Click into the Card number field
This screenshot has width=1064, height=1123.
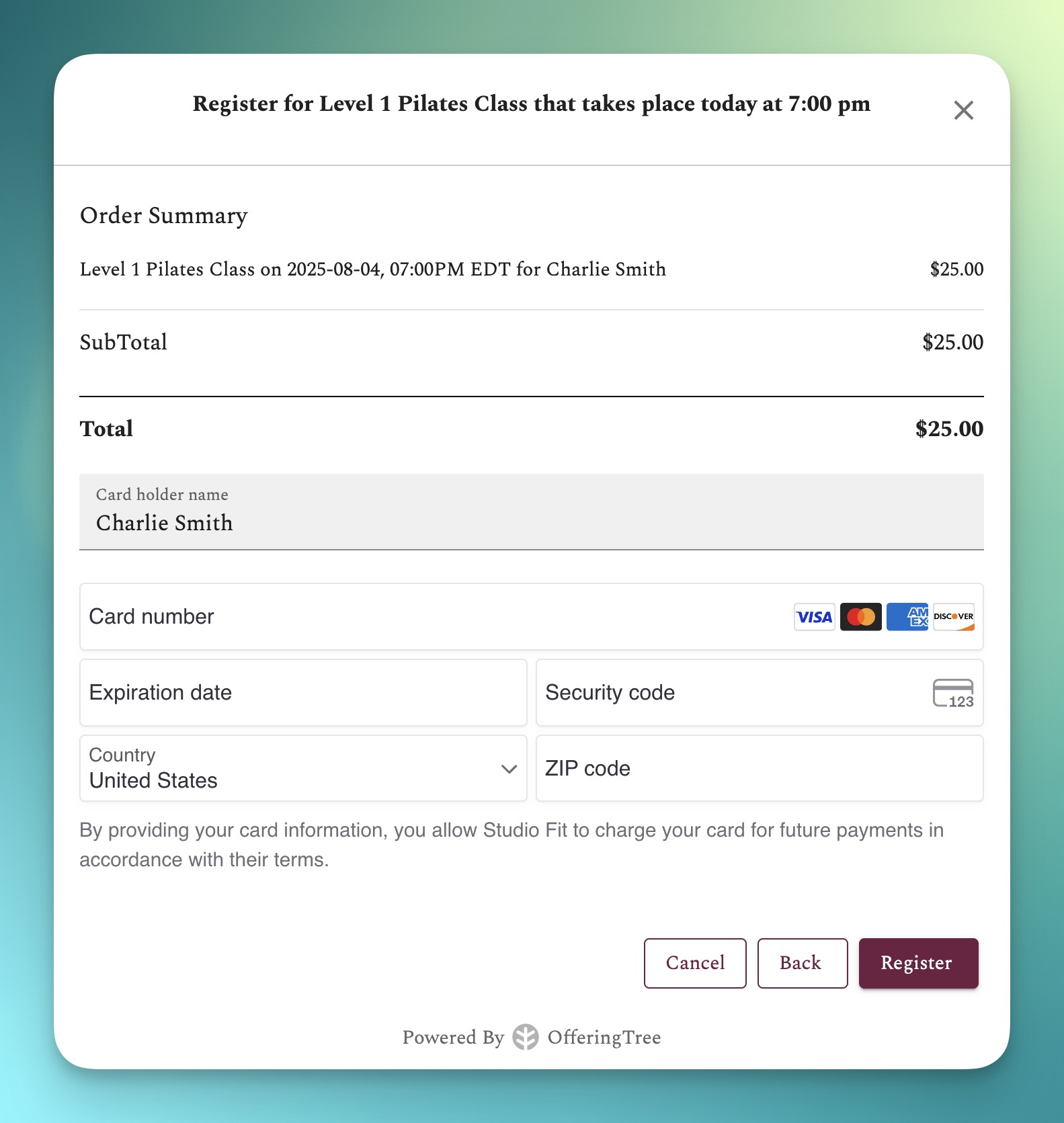click(x=430, y=617)
